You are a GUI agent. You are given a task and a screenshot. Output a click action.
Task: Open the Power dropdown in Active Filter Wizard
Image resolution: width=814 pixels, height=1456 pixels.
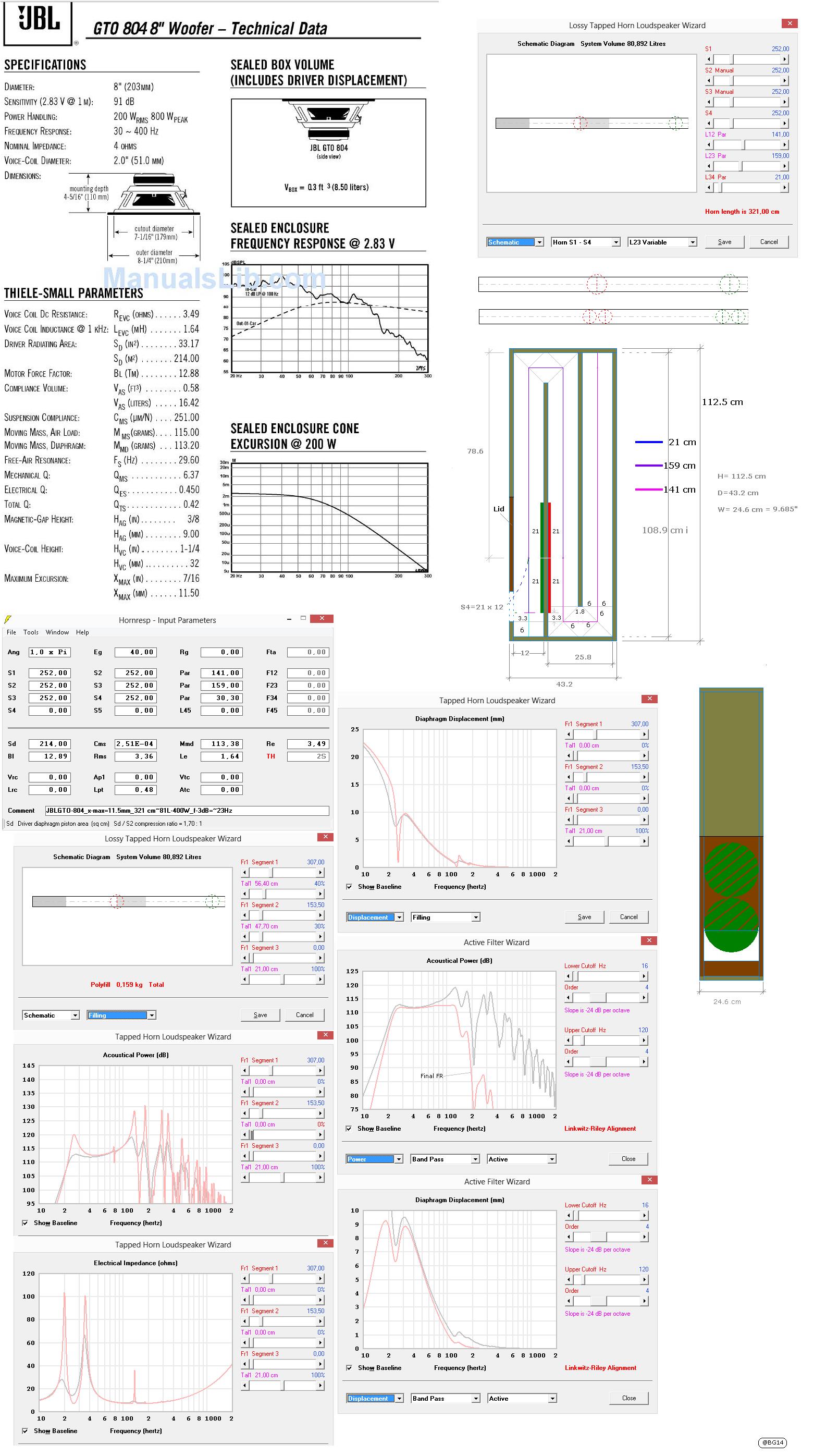(375, 1159)
